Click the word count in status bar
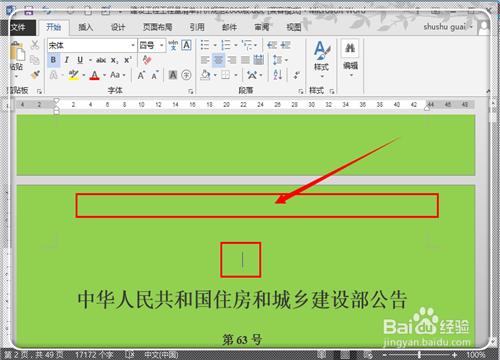 [94, 355]
